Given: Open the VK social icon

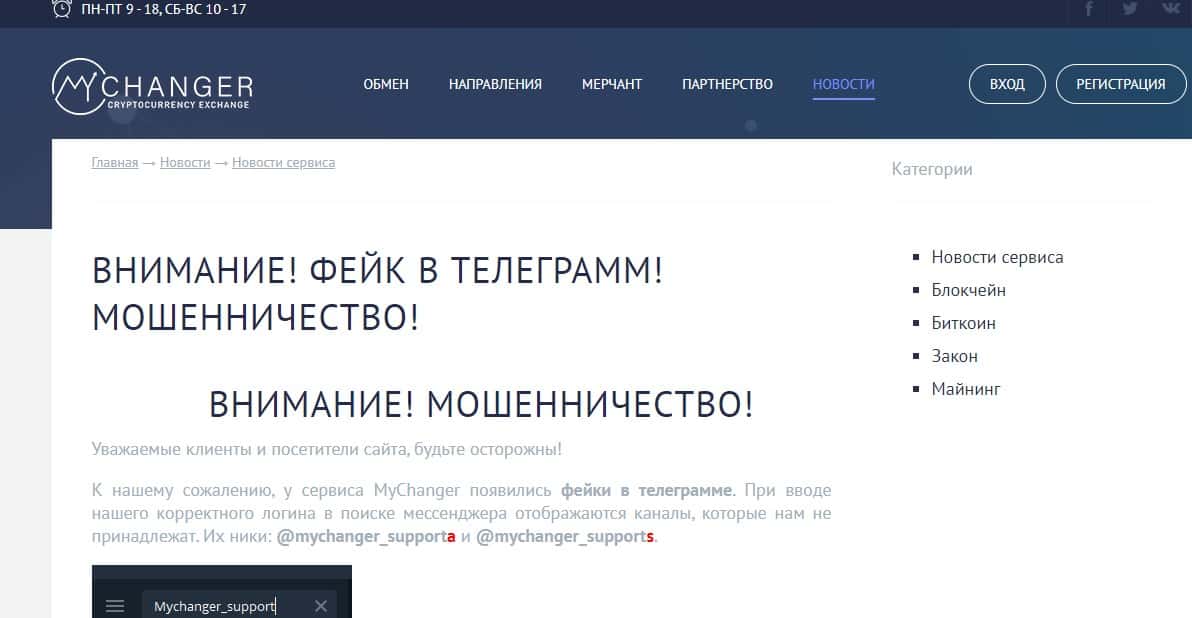Looking at the screenshot, I should click(1171, 8).
